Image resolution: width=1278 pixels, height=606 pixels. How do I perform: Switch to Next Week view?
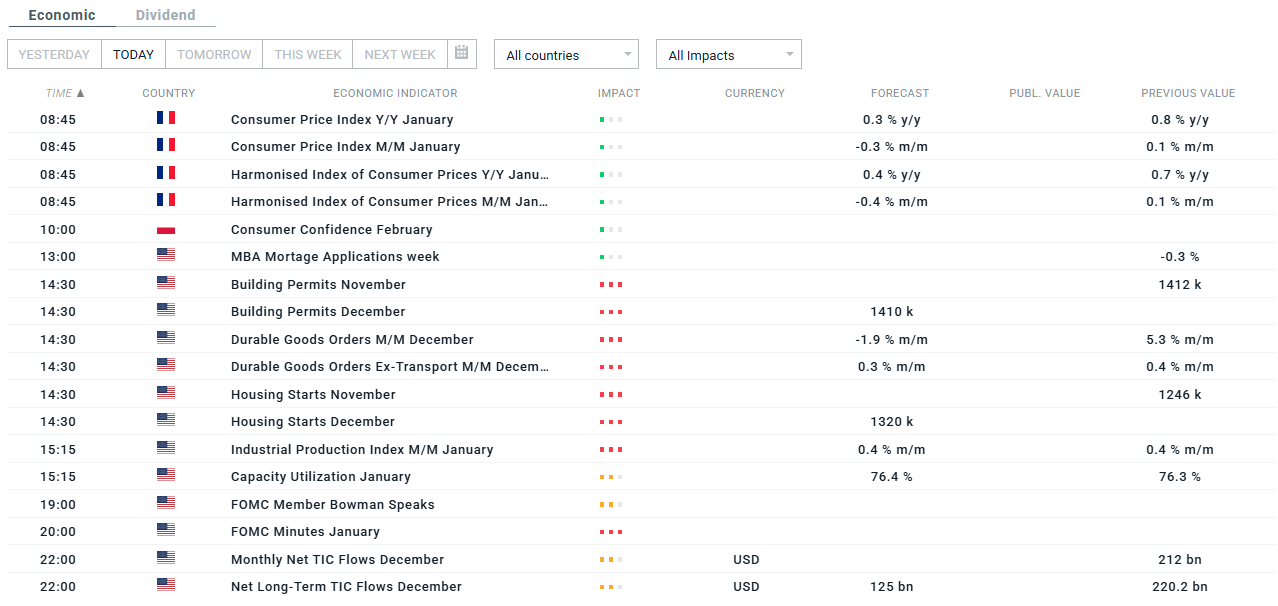(x=400, y=54)
